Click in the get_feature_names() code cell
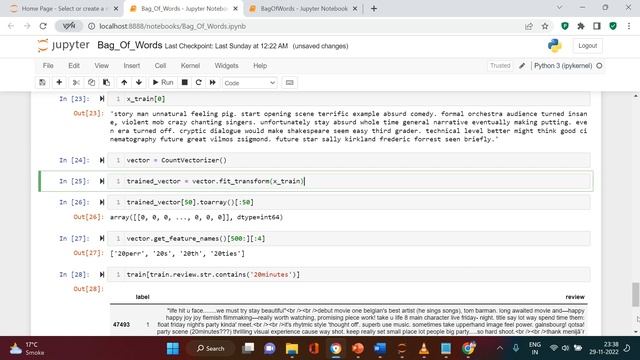640x360 pixels. tap(349, 238)
